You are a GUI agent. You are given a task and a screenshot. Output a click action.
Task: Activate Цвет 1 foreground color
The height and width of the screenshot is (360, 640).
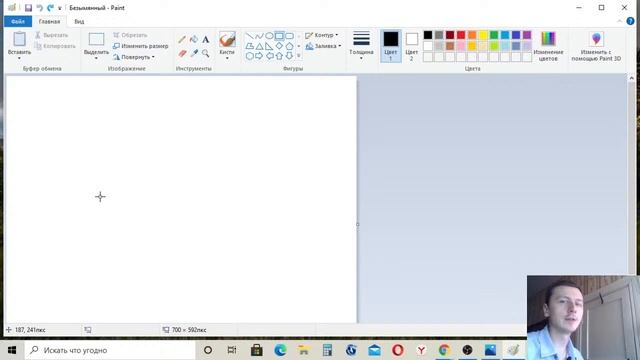tap(391, 46)
